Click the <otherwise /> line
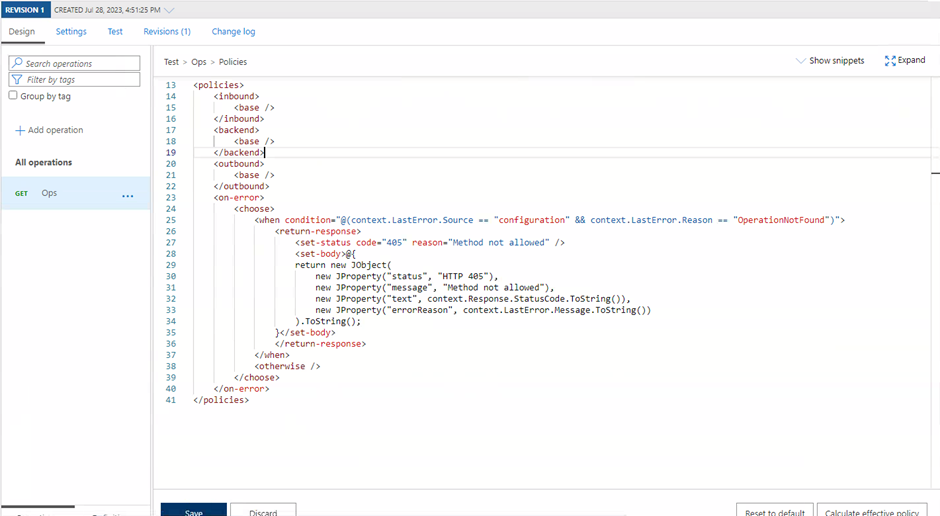The image size is (940, 516). [x=287, y=366]
